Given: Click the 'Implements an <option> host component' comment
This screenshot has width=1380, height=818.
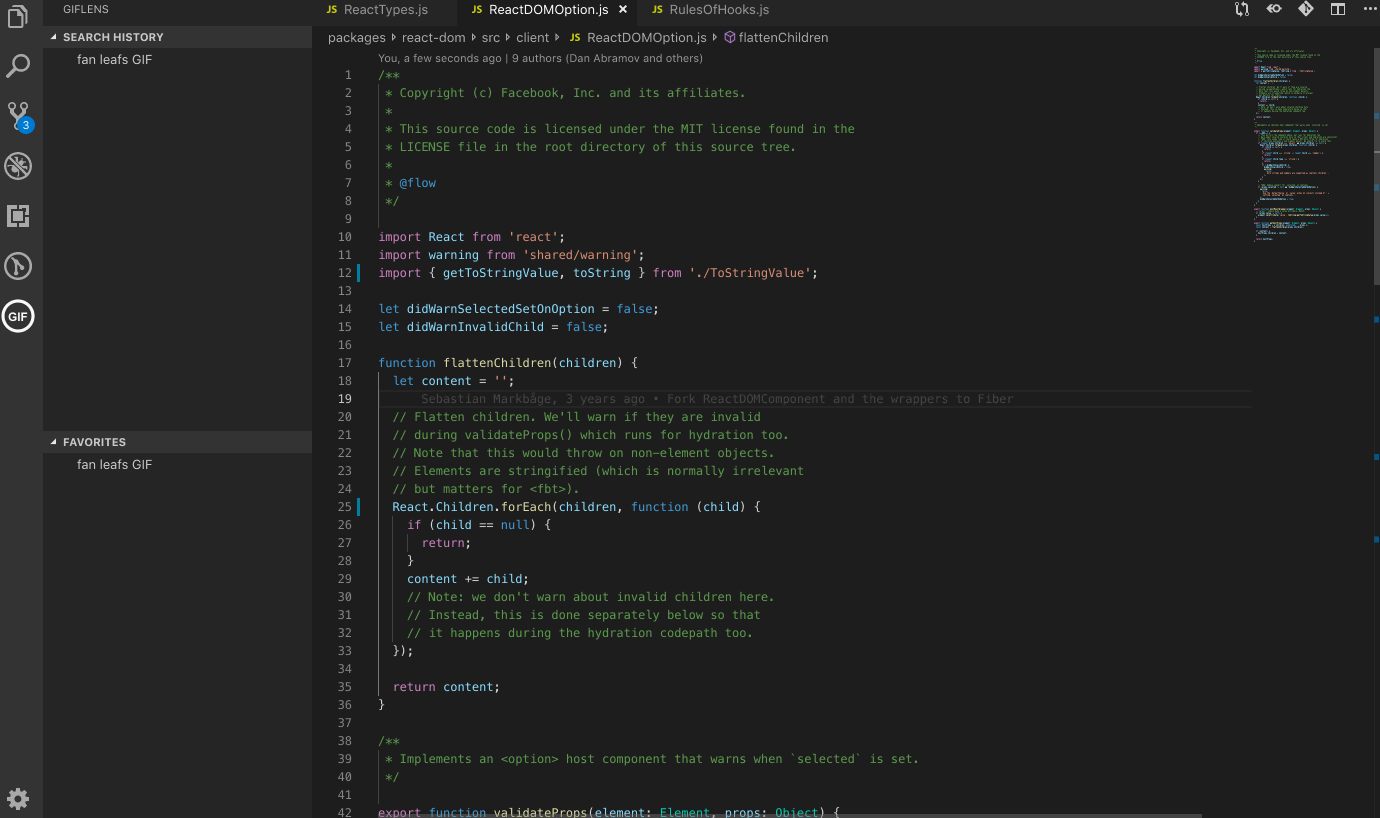Looking at the screenshot, I should [651, 759].
